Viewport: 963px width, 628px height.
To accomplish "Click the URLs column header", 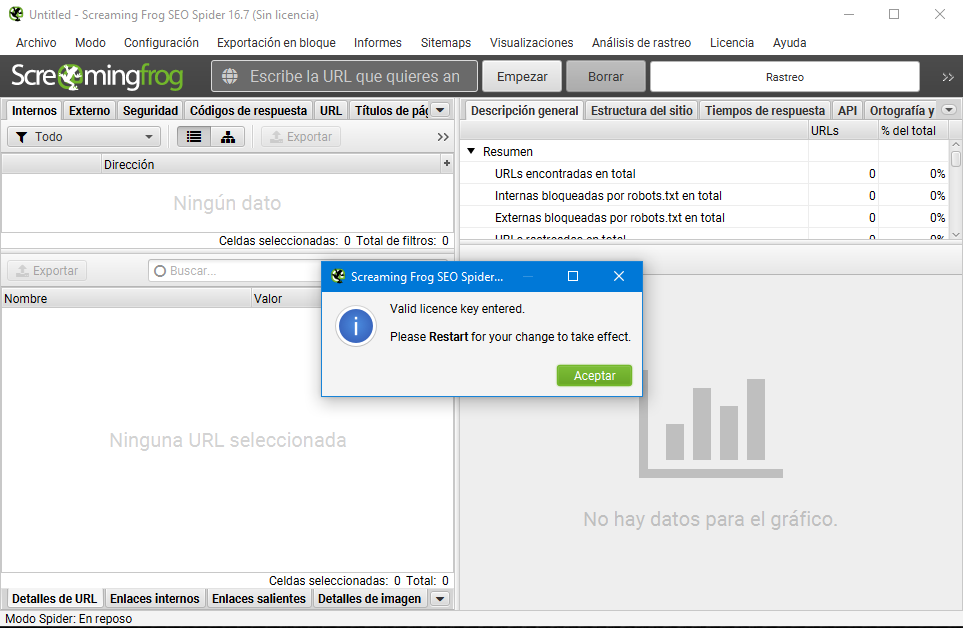I will click(x=843, y=130).
